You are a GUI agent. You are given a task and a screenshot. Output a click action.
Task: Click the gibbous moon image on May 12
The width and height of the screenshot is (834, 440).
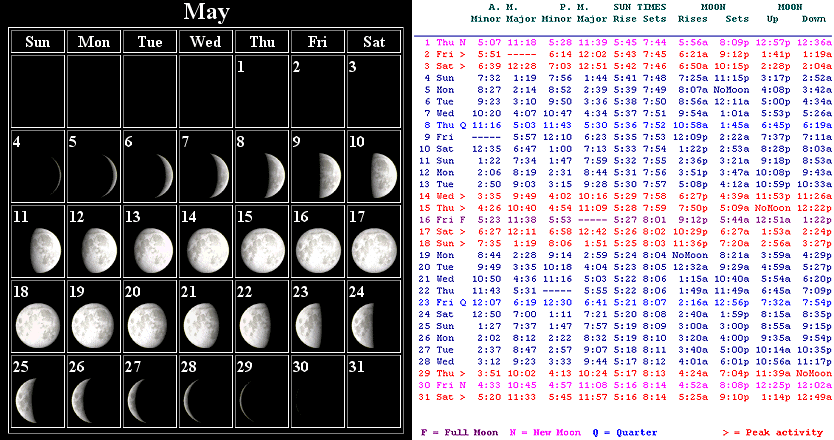(96, 248)
